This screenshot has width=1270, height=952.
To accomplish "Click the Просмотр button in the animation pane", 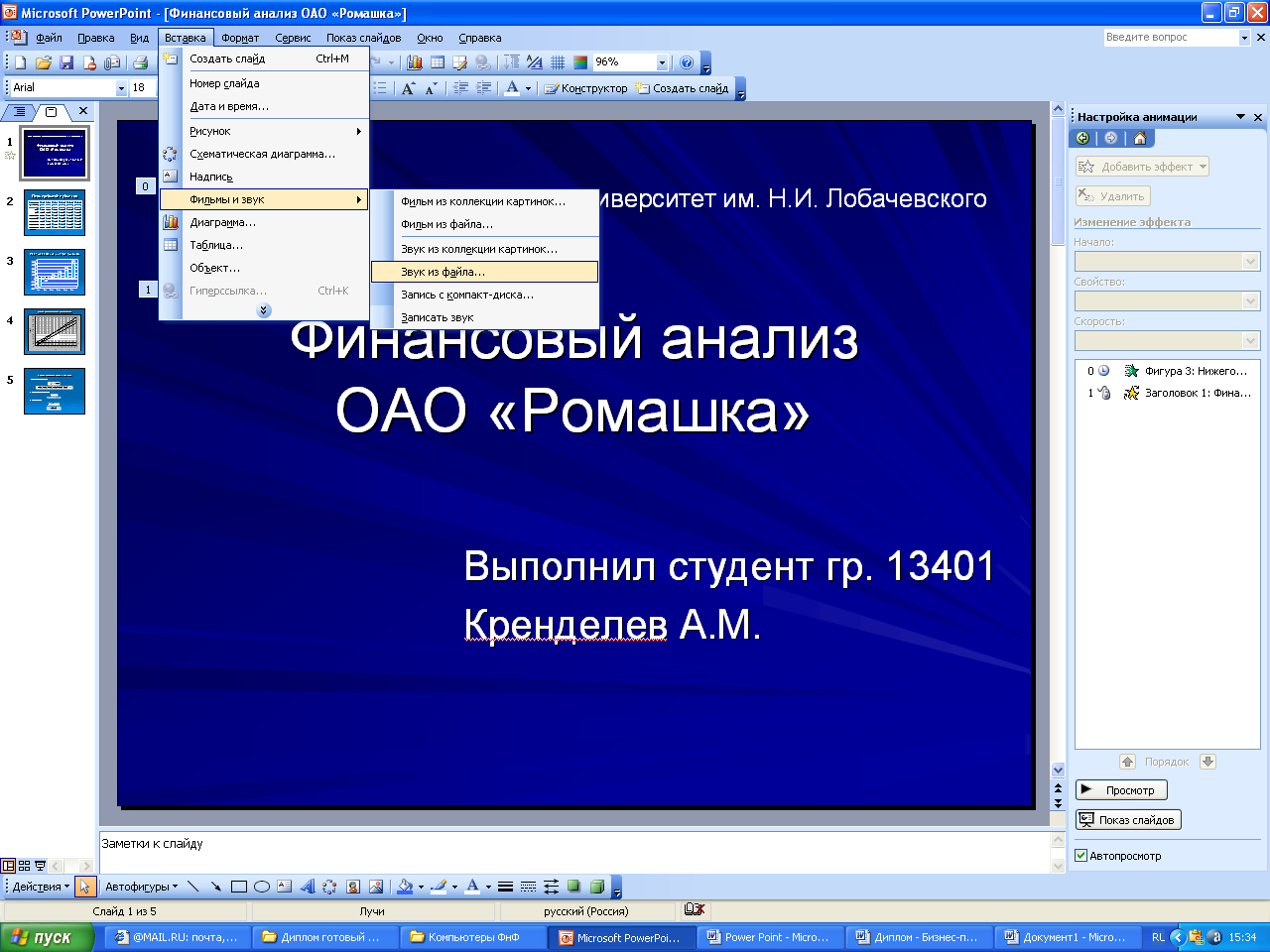I will (1122, 790).
